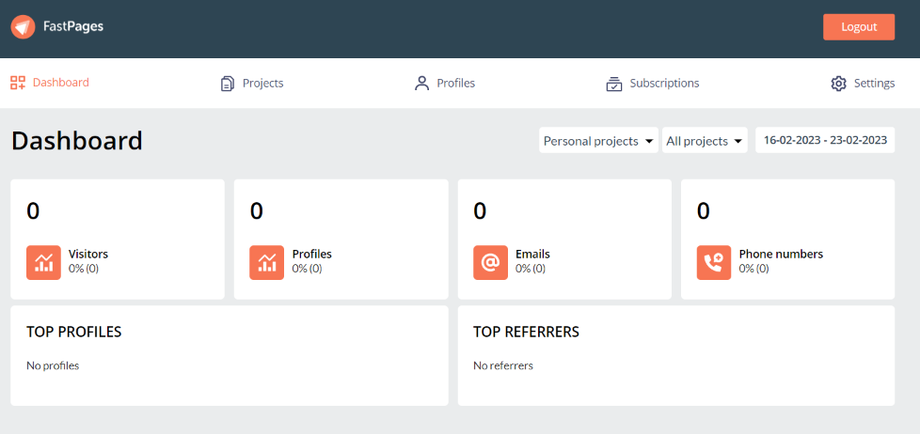Click the Profiles stat chart icon
The image size is (920, 434).
267,261
